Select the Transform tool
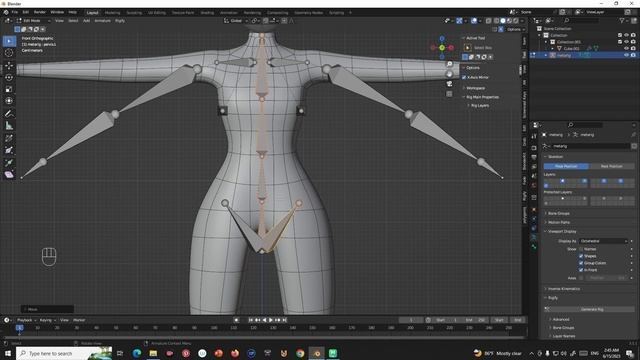This screenshot has height=360, width=640. click(9, 101)
